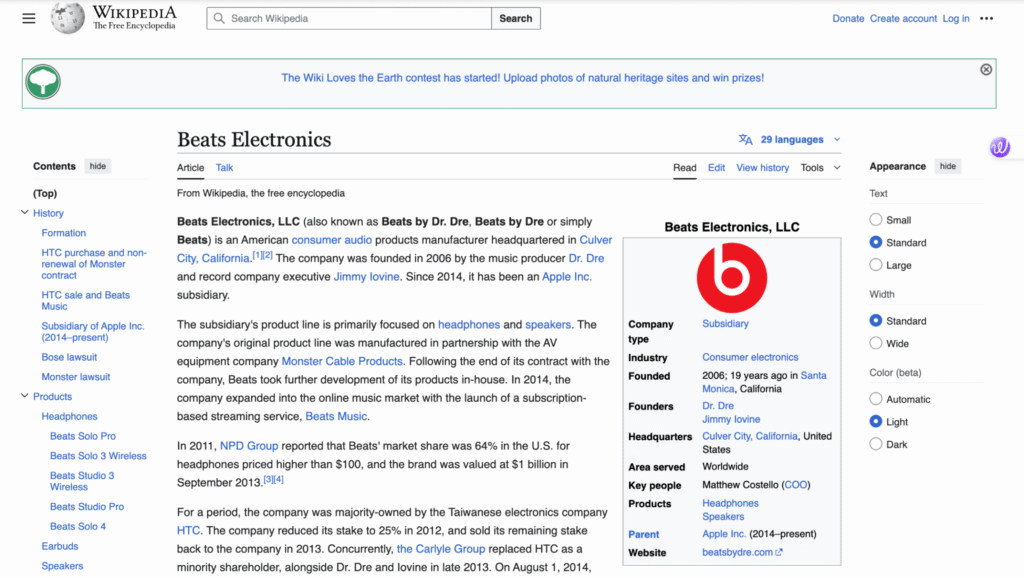This screenshot has width=1024, height=578.
Task: Open the Edit tab
Action: [x=716, y=168]
